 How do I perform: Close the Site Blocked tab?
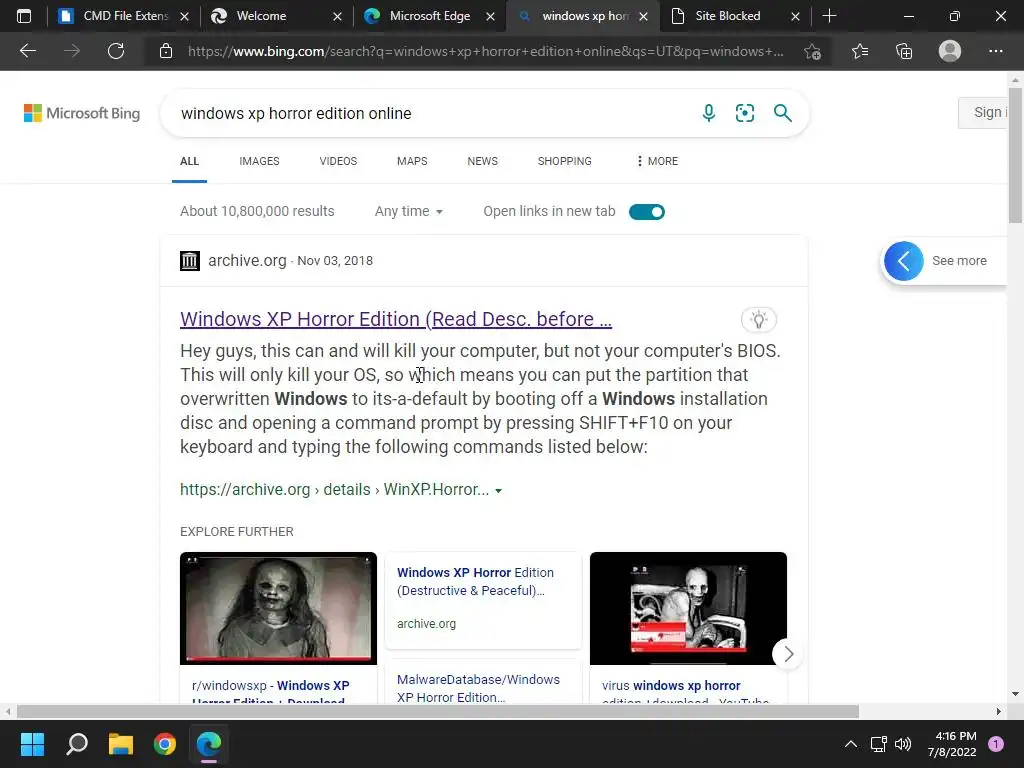[795, 16]
